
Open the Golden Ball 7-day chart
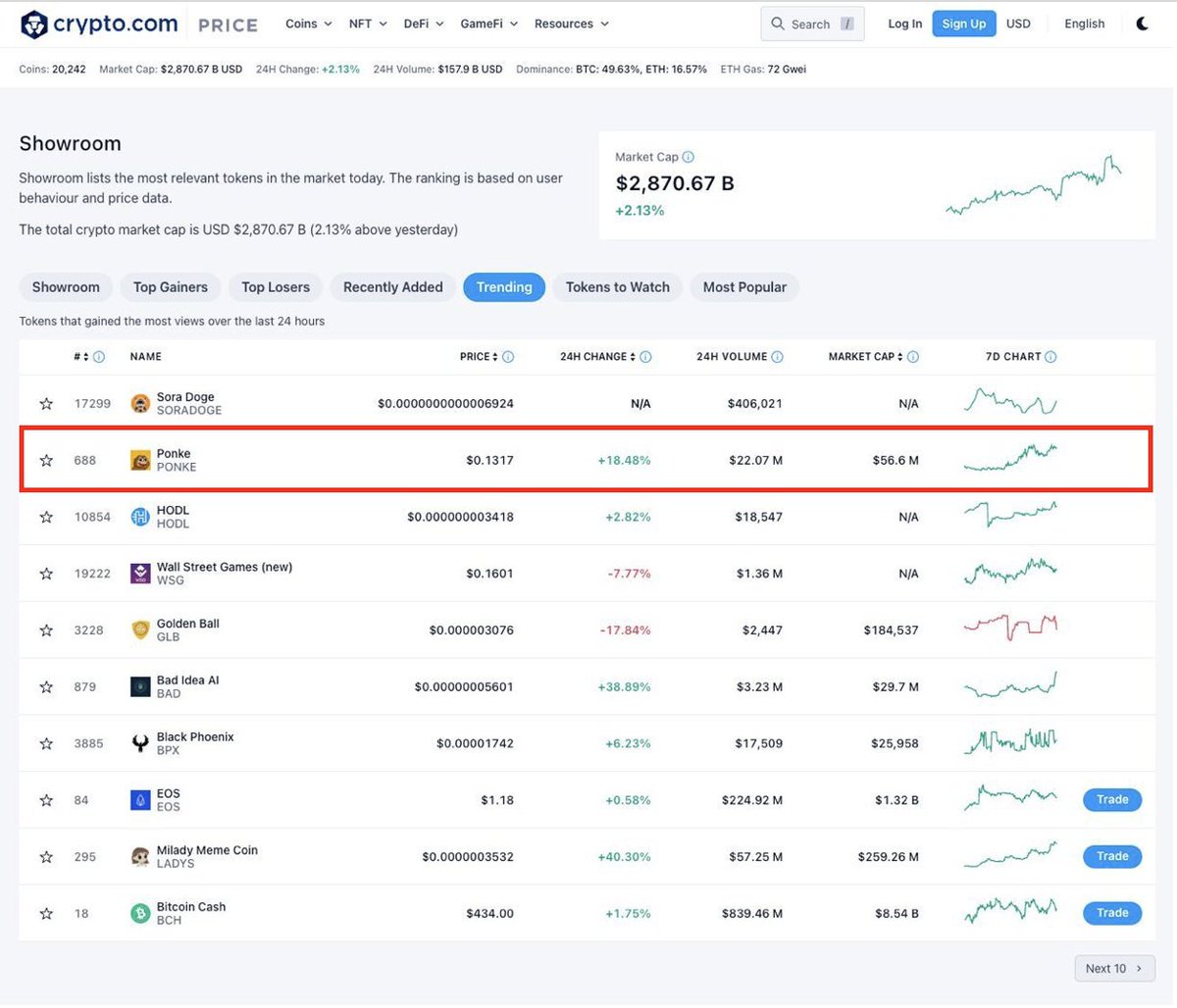point(1010,627)
